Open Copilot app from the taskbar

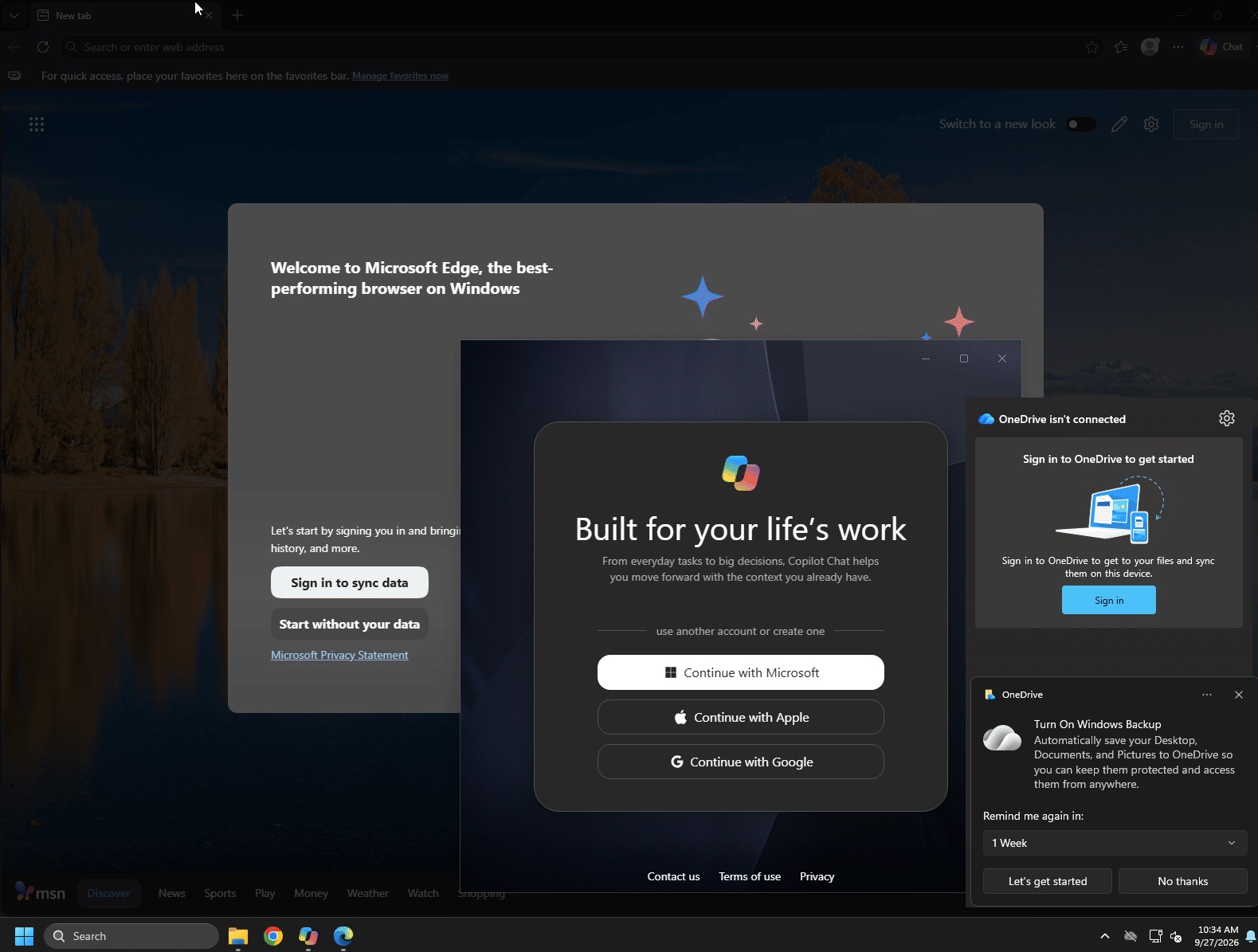(x=308, y=936)
